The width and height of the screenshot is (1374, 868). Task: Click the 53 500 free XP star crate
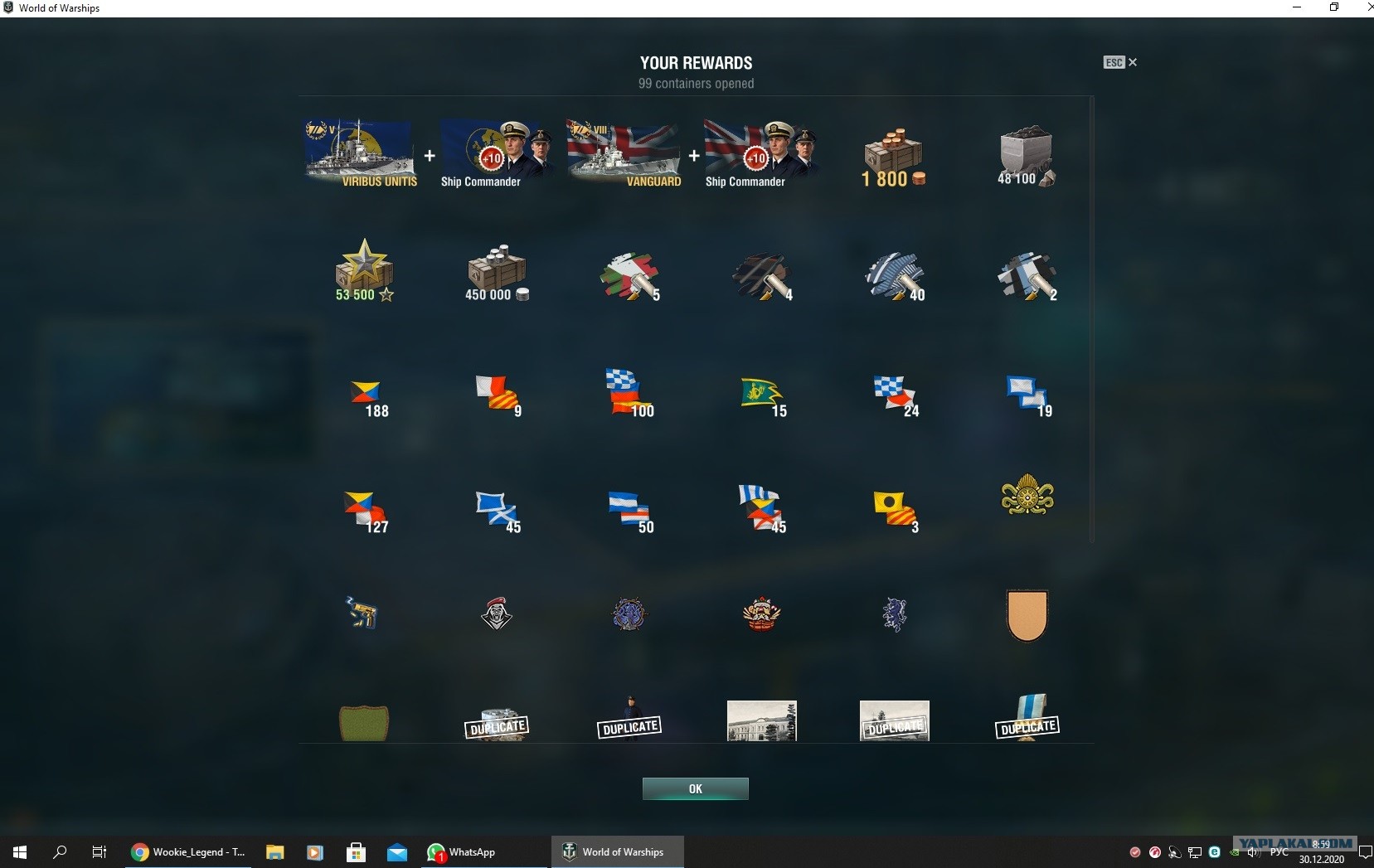pyautogui.click(x=364, y=270)
